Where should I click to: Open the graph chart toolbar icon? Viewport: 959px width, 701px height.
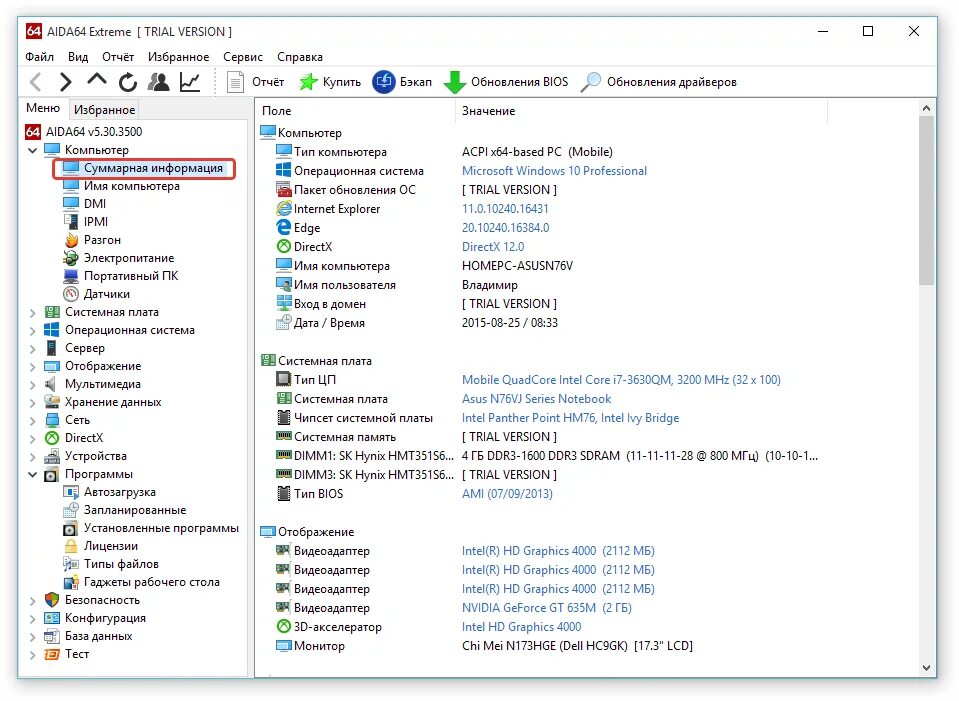tap(190, 82)
